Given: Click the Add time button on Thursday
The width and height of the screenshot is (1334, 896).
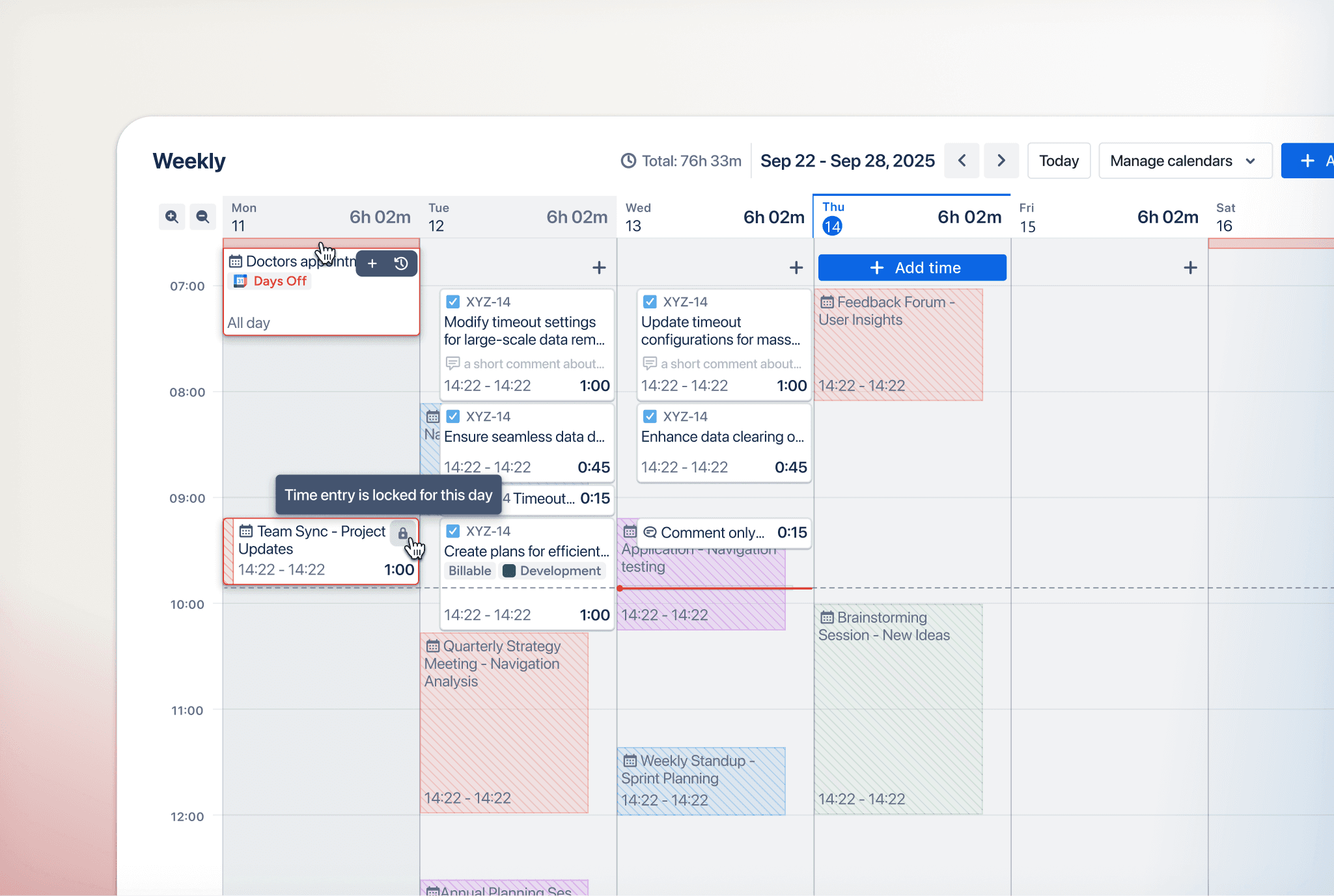Looking at the screenshot, I should coord(912,267).
